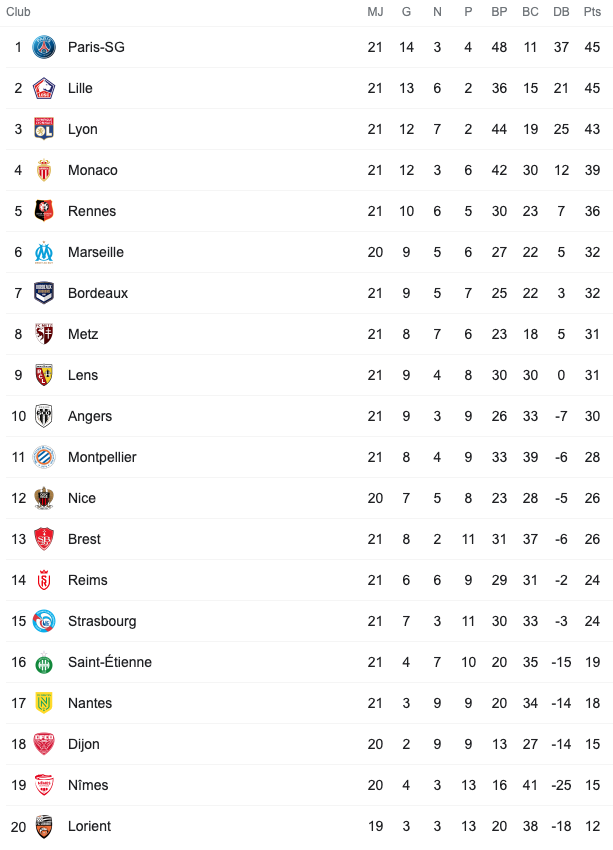
Task: Click the Marseille OM logo
Action: (x=44, y=252)
